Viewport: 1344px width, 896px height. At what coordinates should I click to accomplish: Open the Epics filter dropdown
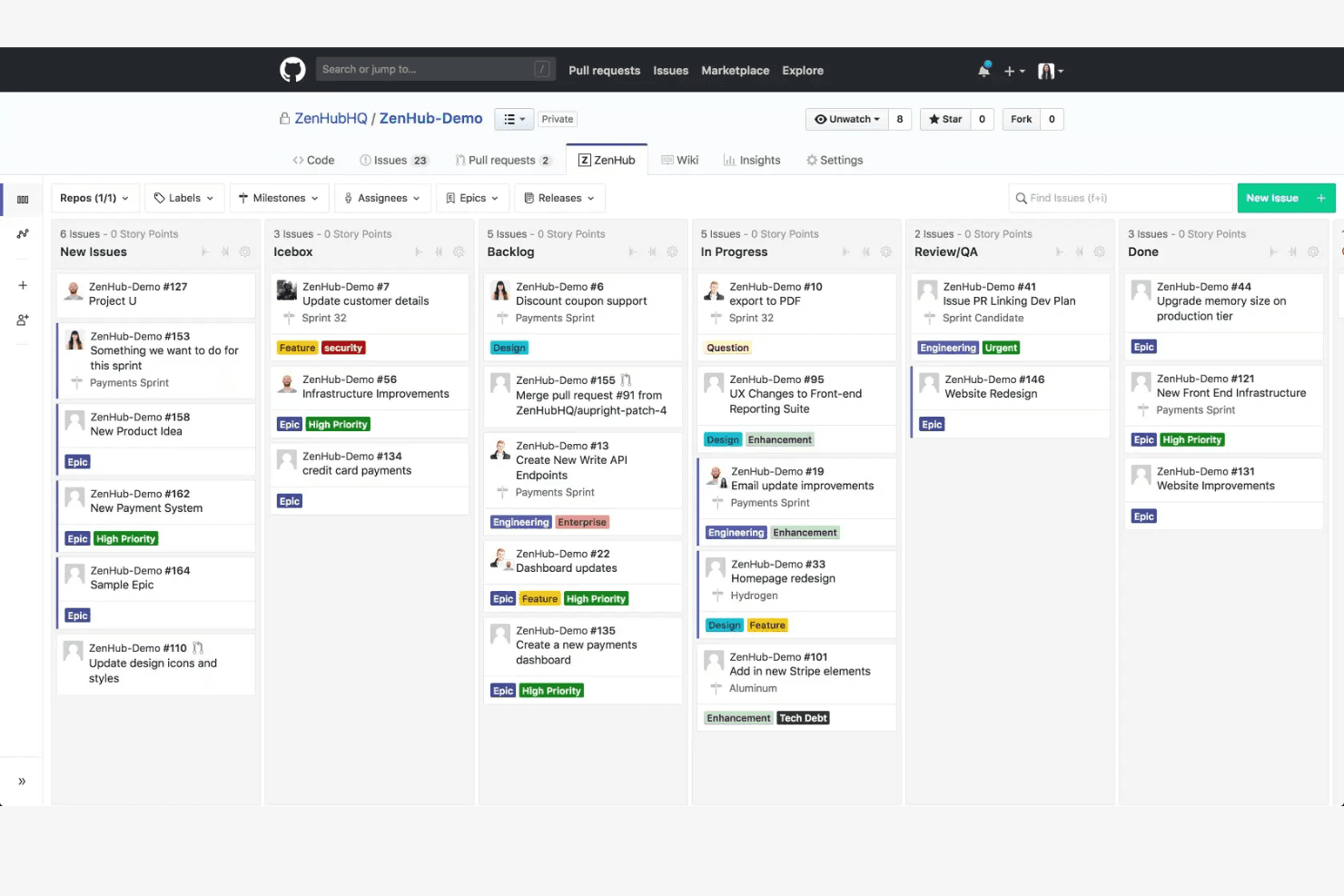coord(472,198)
